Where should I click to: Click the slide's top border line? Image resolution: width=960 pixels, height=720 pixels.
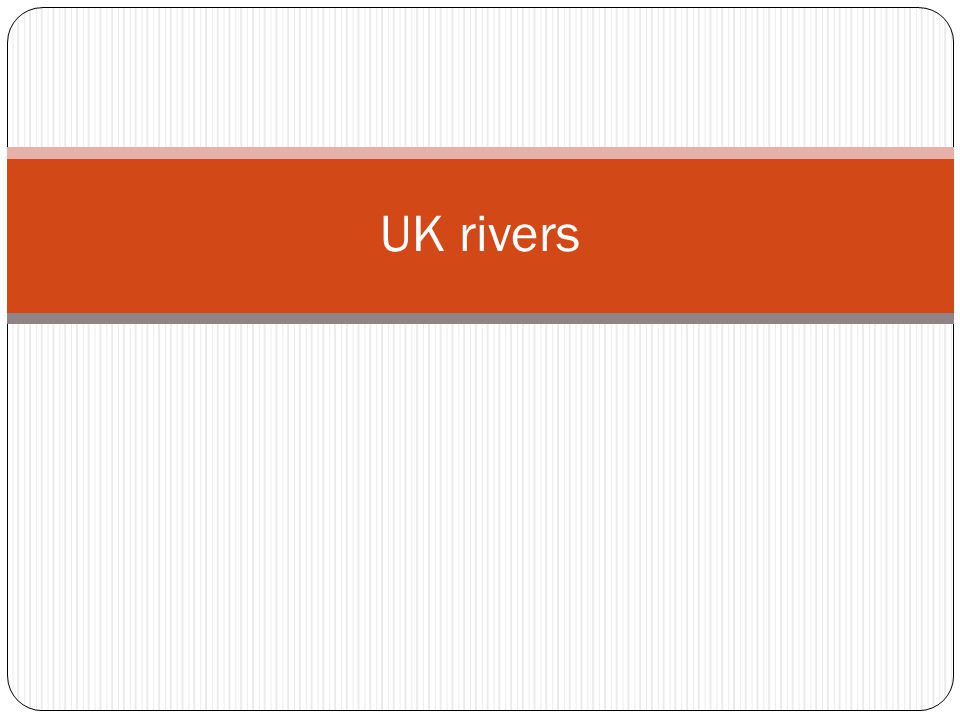[x=480, y=8]
